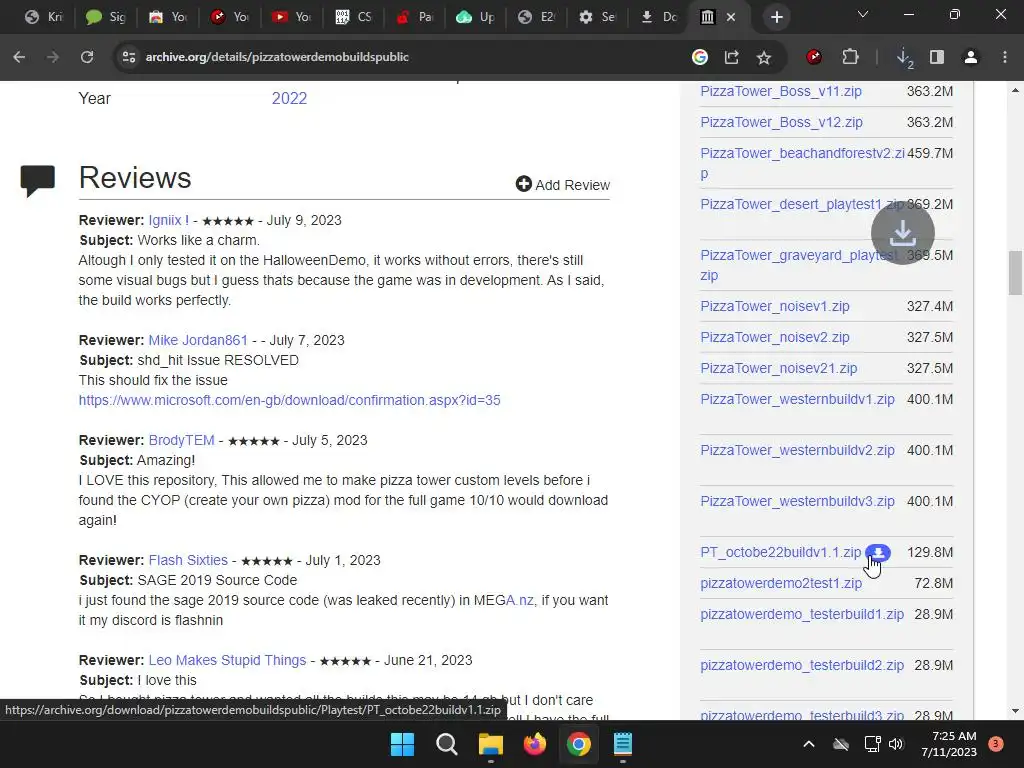This screenshot has height=768, width=1024.
Task: Open reviewer Igniix ! profile
Action: point(168,220)
